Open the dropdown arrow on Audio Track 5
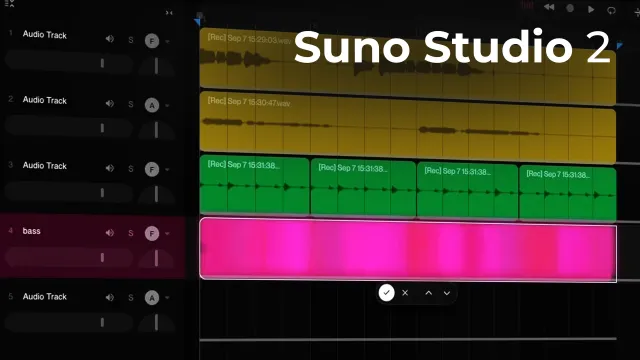The image size is (640, 360). tap(167, 298)
